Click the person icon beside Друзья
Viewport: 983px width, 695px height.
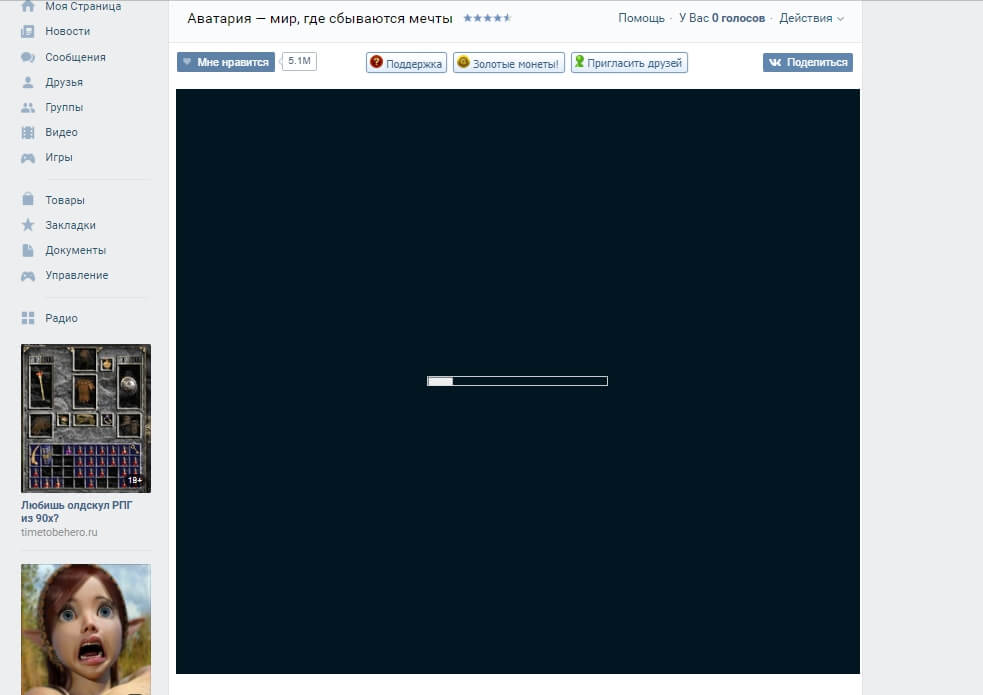pyautogui.click(x=28, y=82)
